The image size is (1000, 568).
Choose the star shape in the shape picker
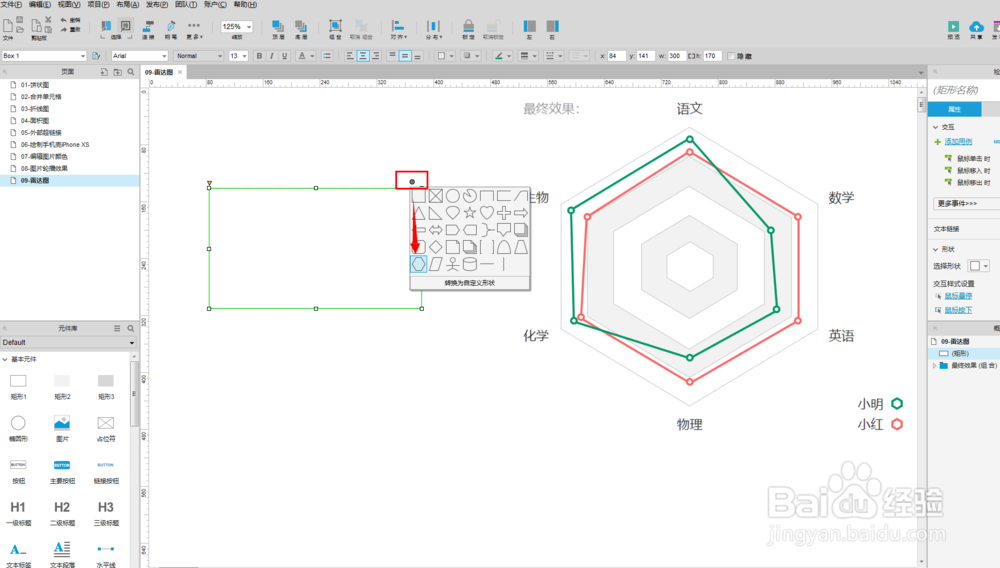[469, 213]
